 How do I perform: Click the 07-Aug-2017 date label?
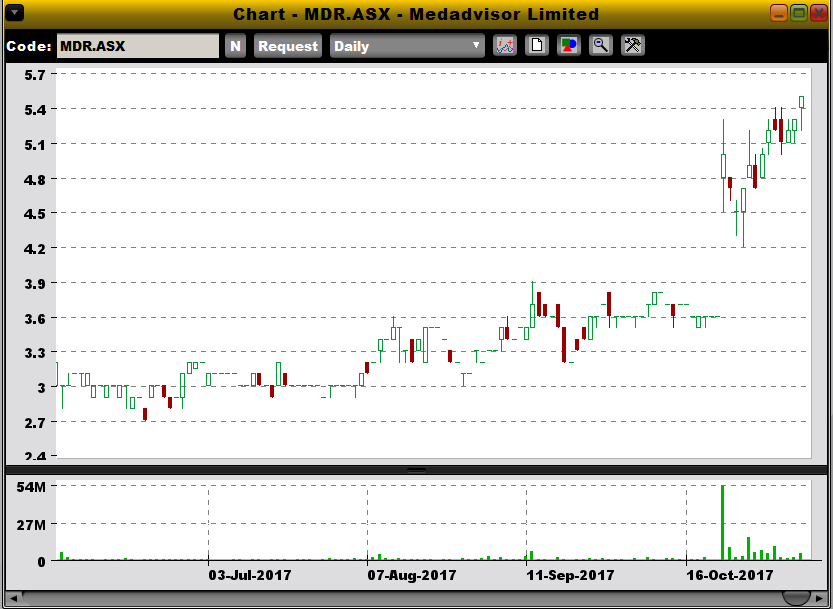[x=412, y=575]
